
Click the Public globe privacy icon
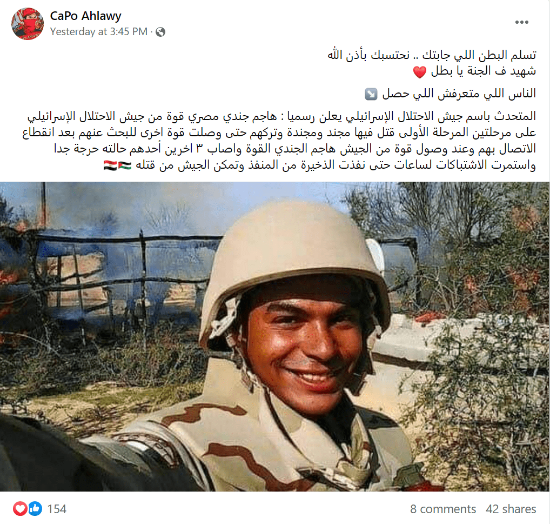[160, 32]
